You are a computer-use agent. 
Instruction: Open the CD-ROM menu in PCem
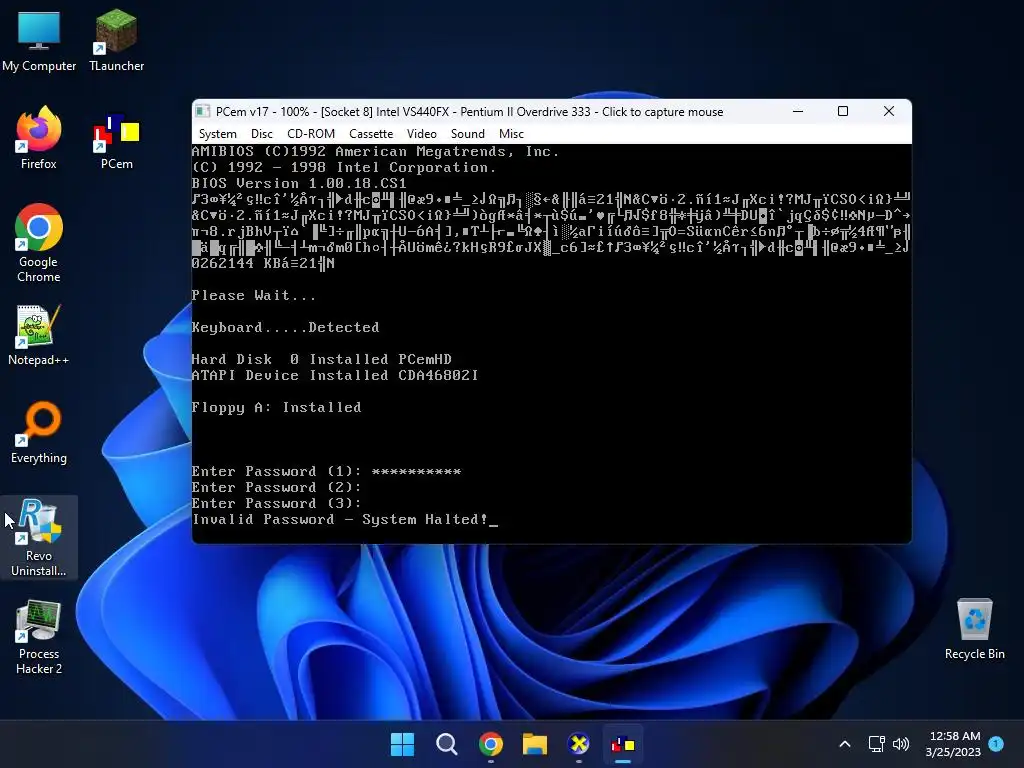point(311,134)
